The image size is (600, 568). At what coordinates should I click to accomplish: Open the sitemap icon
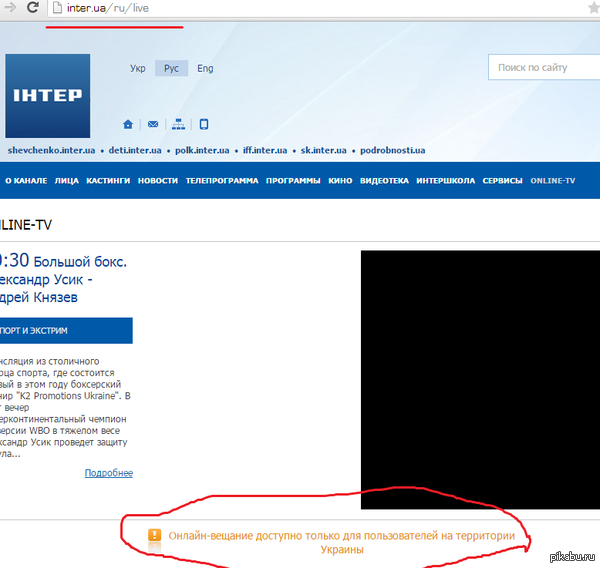tap(178, 125)
